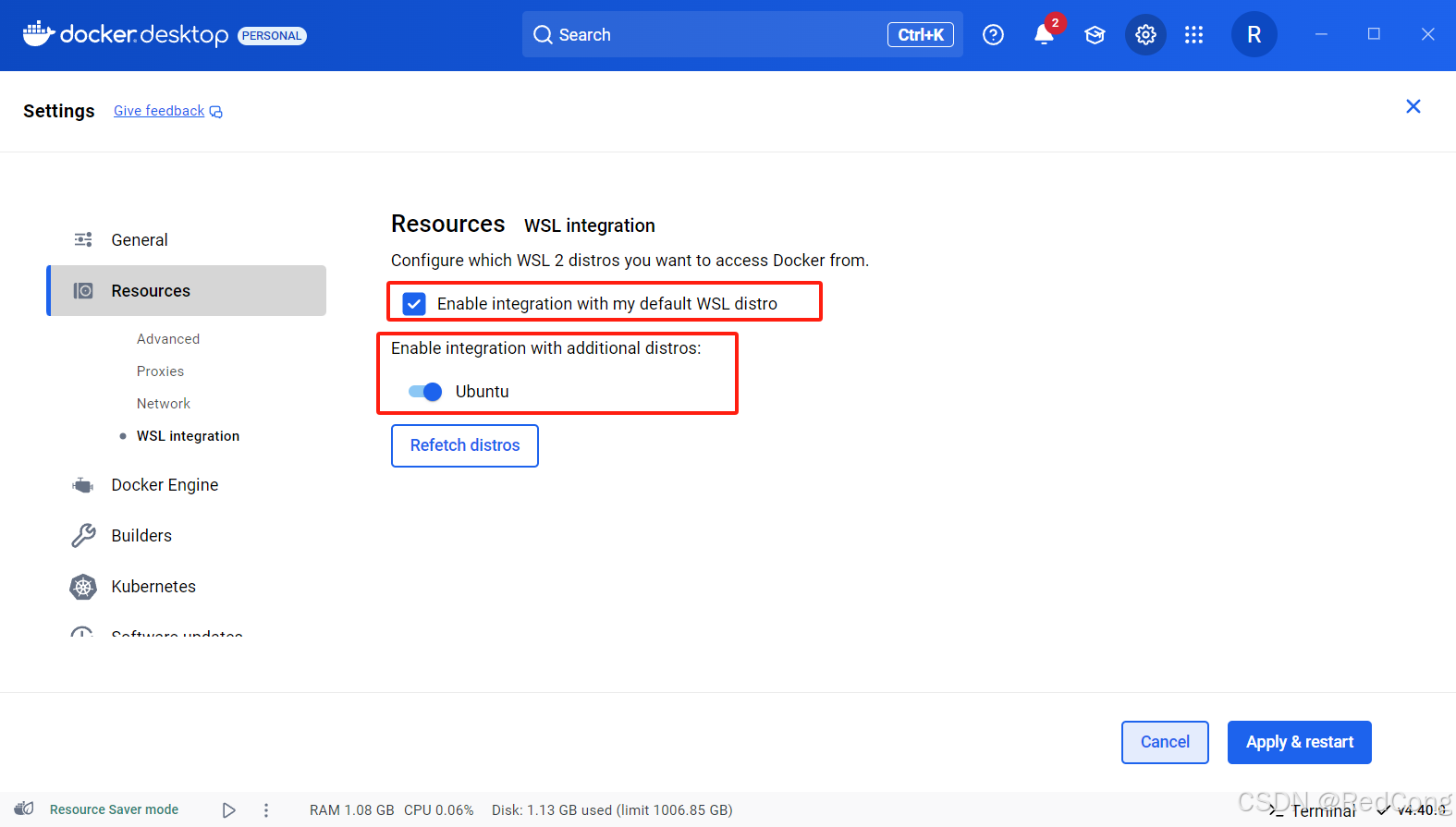Open the R user account avatar
The image size is (1456, 827).
pos(1254,35)
